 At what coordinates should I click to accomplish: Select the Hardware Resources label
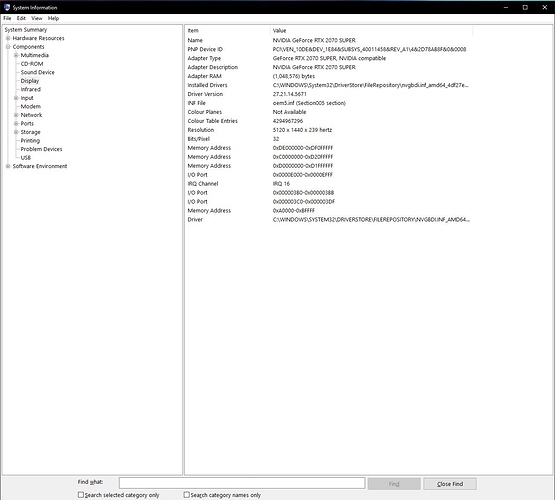39,38
